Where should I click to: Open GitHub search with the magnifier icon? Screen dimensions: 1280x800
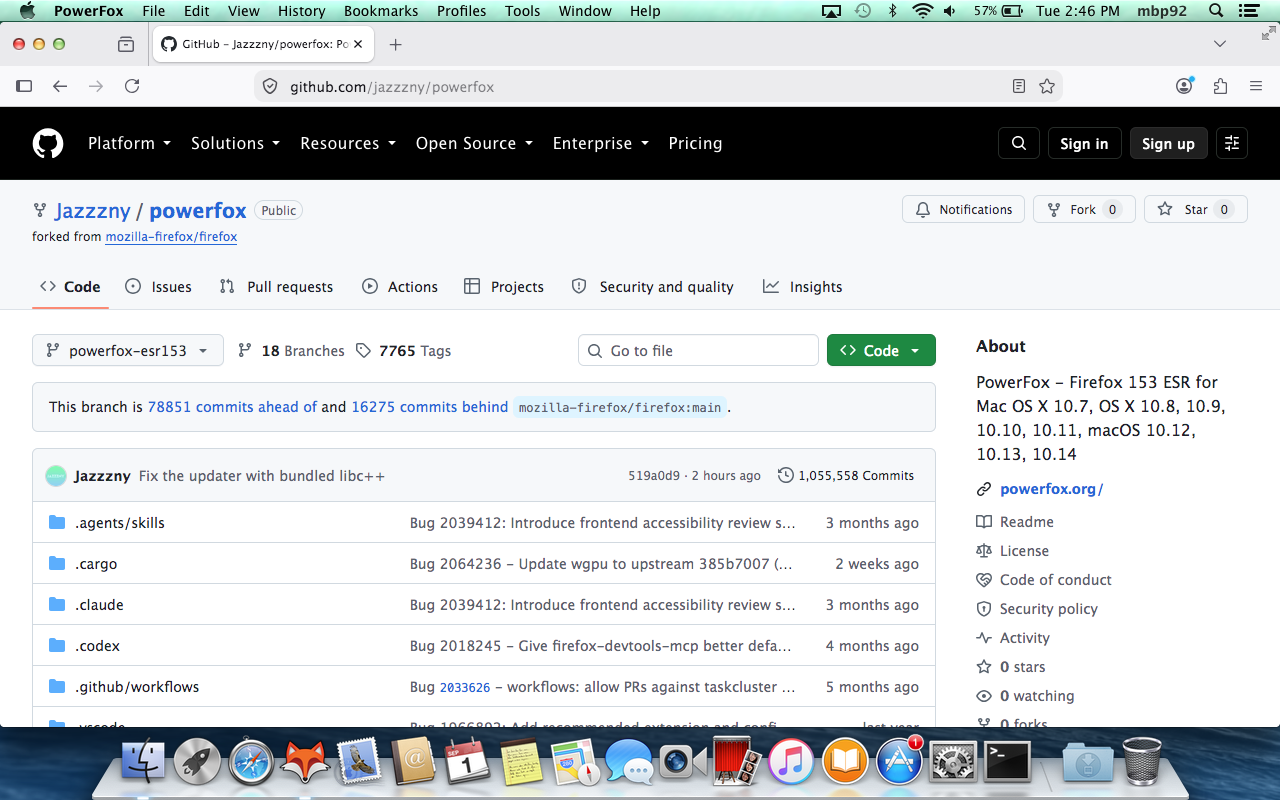coord(1019,143)
